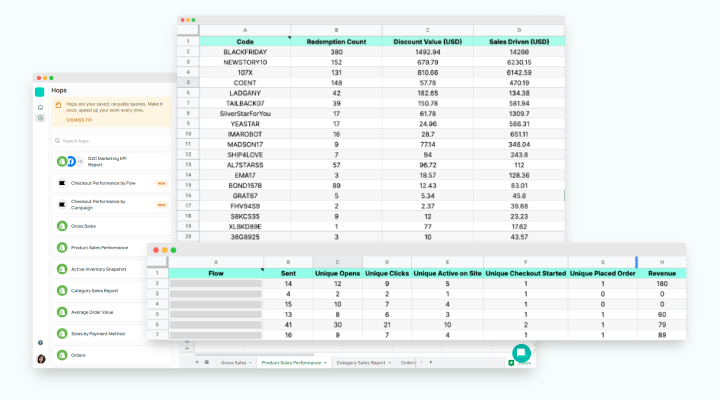The width and height of the screenshot is (720, 400).
Task: Select column B in the coupon sheet
Action: (x=336, y=30)
